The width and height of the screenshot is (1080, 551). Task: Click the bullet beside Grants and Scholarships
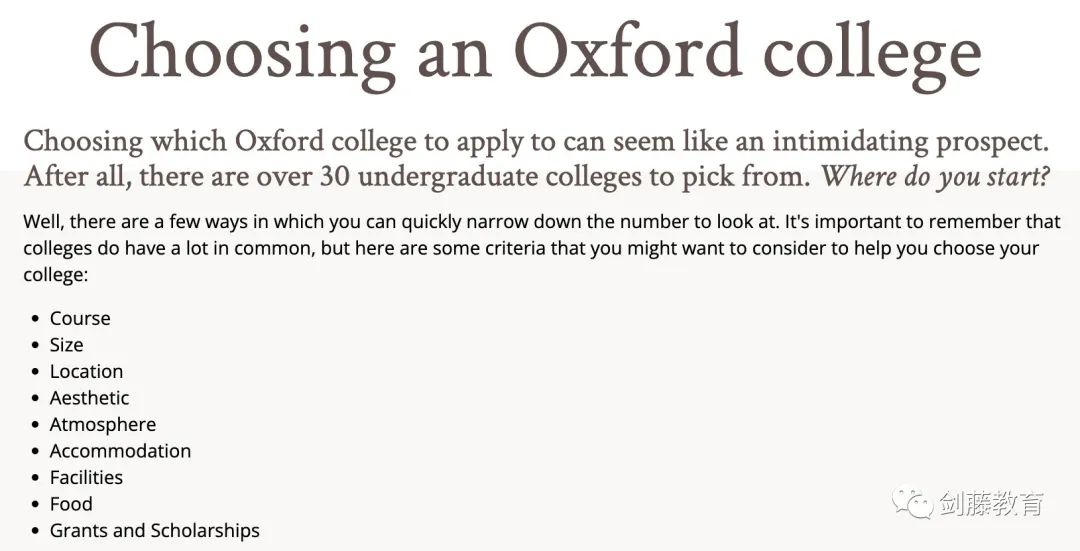click(36, 531)
